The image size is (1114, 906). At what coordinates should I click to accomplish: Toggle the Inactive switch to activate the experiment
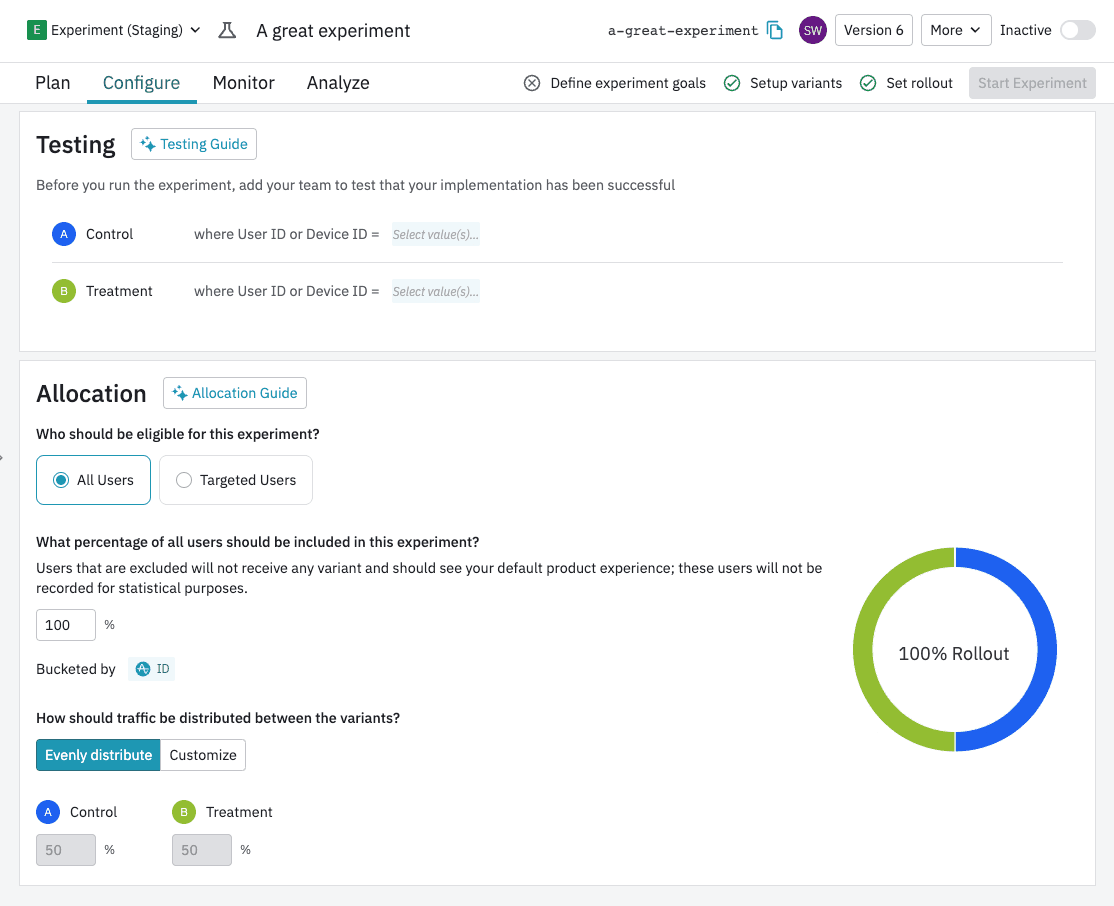point(1078,30)
